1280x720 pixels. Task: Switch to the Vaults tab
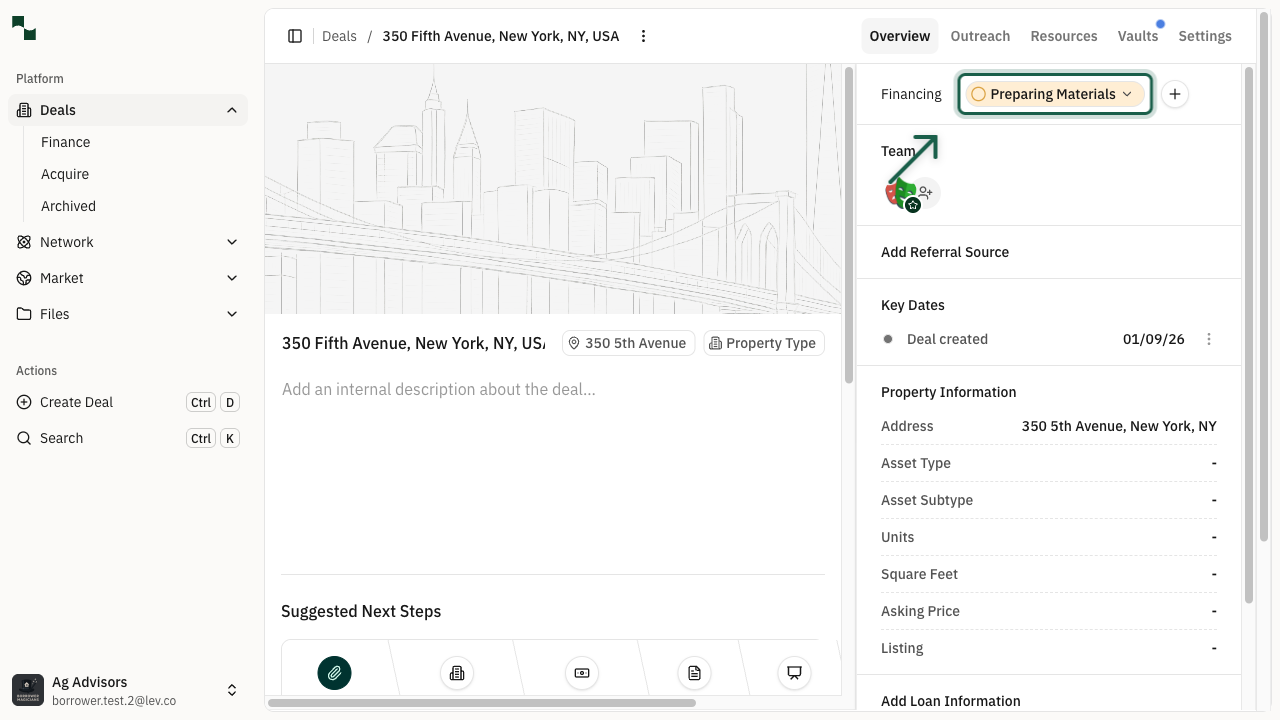pos(1137,36)
